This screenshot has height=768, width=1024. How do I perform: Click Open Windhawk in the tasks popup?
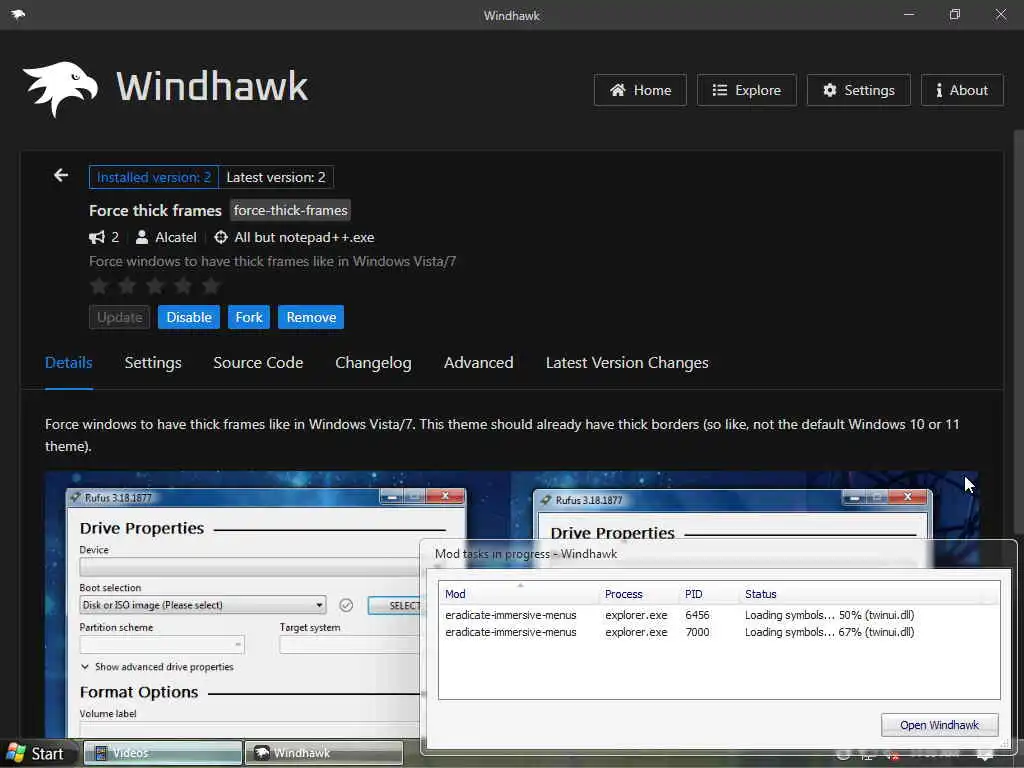[939, 725]
